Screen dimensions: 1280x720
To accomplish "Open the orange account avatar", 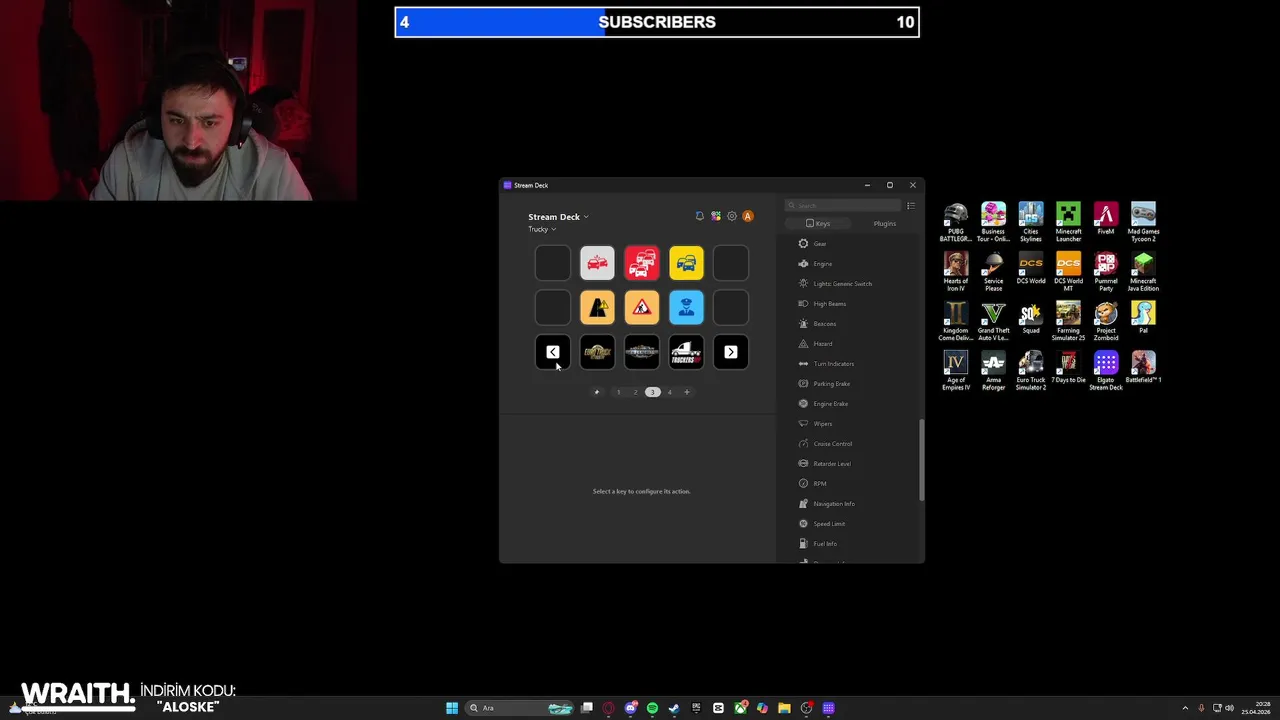I will pos(747,216).
